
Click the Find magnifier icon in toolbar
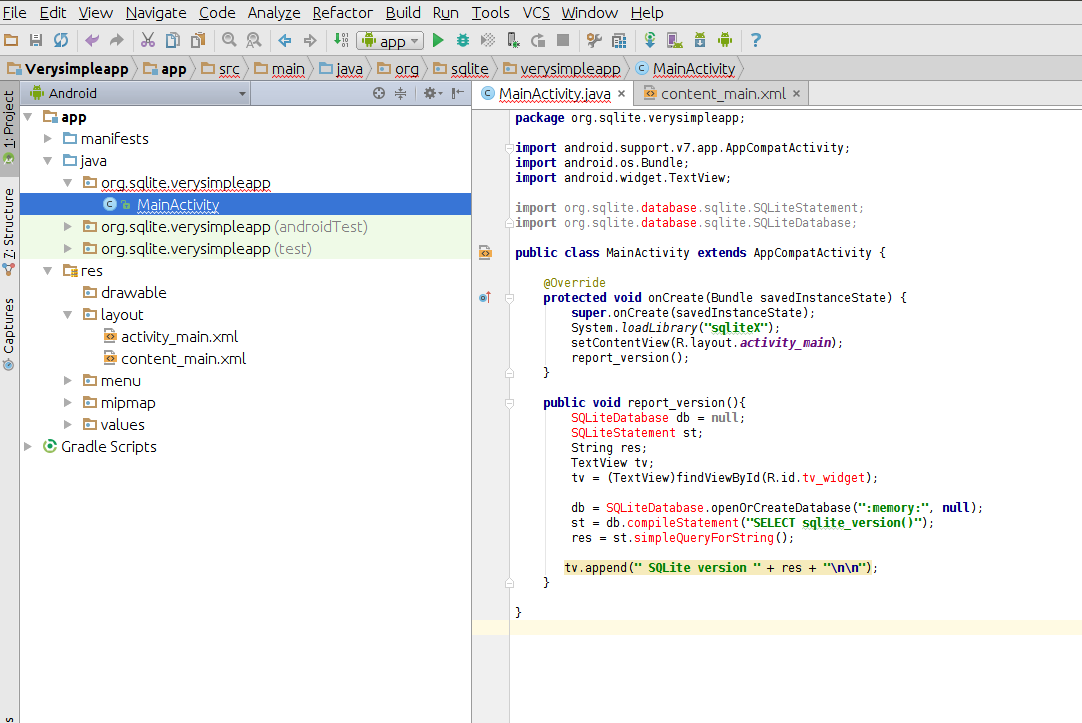click(x=229, y=41)
